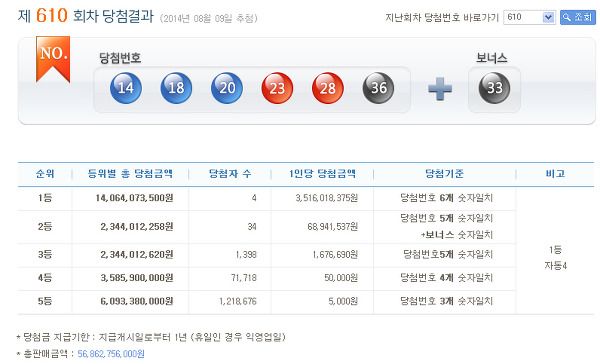Viewport: 600px width, 364px height.
Task: Click total sales amount 56,862,756,000원
Action: click(x=111, y=354)
